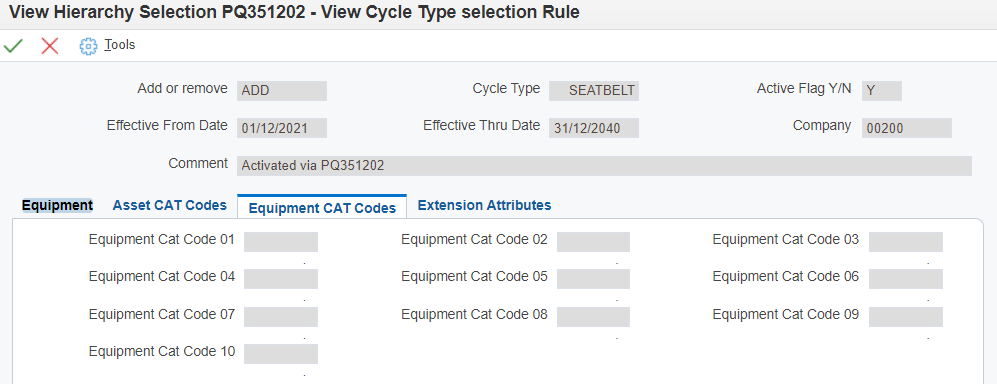Screen dimensions: 997x384
Task: Click the Add or remove field
Action: click(282, 91)
